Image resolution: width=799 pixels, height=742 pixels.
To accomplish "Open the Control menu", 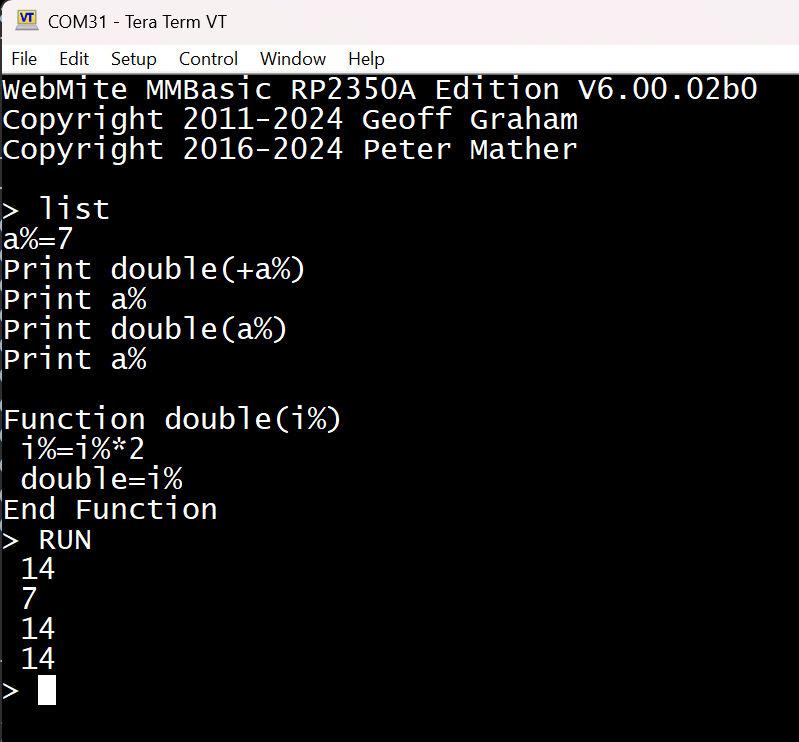I will pos(208,59).
